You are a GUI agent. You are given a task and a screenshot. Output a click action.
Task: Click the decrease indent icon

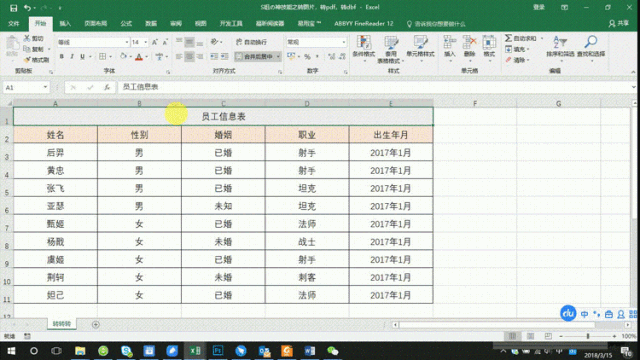coord(214,57)
